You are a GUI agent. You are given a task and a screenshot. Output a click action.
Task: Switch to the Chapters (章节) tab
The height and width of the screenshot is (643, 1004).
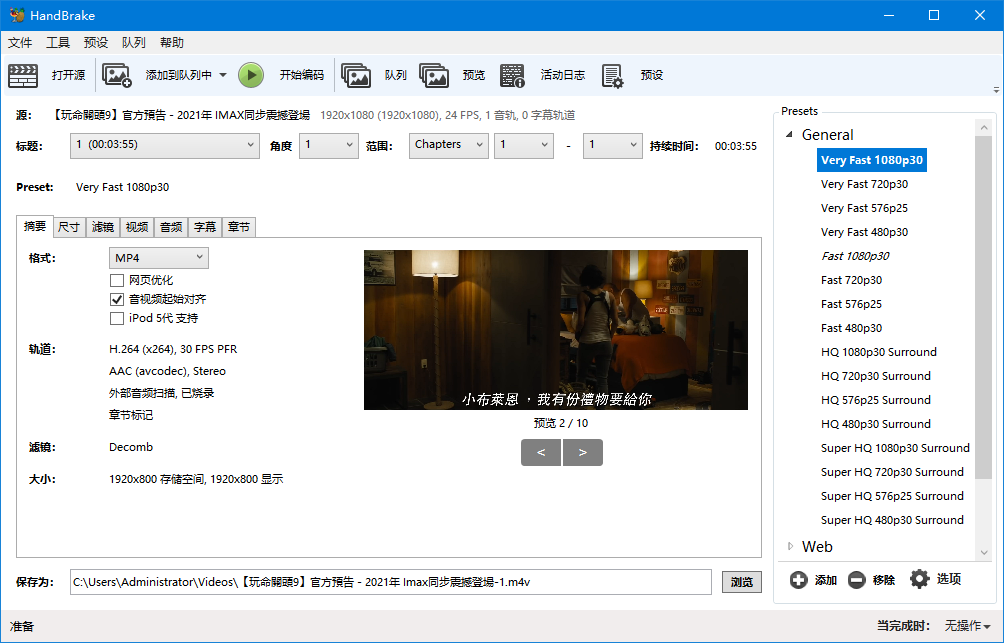pos(239,227)
